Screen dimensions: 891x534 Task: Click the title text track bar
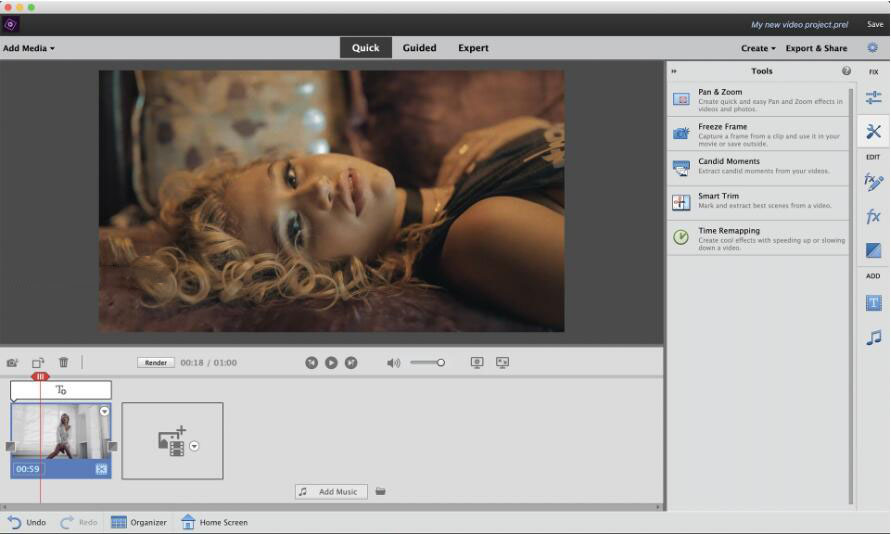pos(61,390)
